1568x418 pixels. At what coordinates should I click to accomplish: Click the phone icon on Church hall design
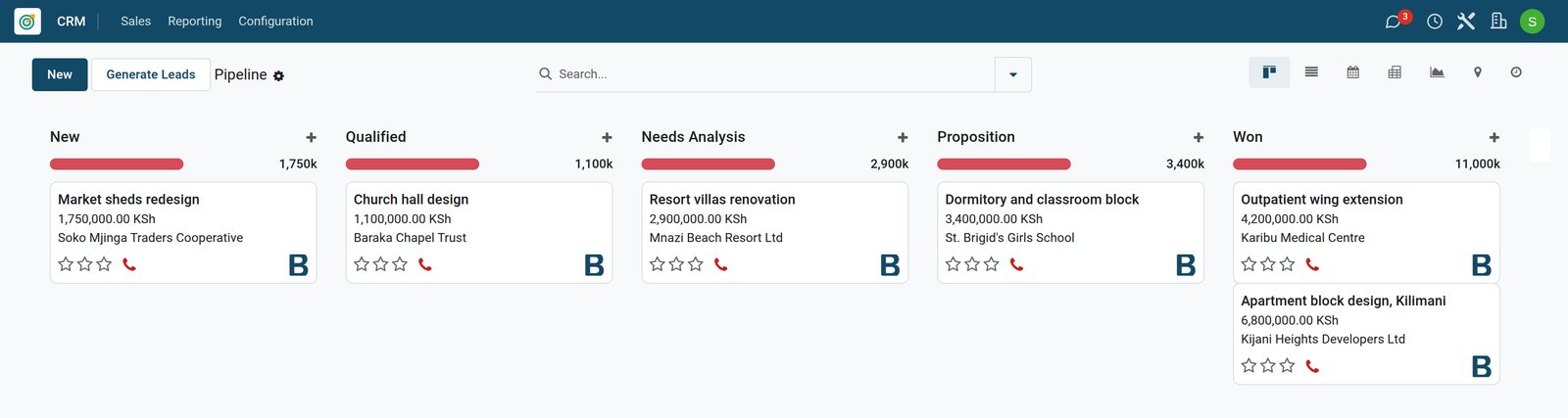pos(425,264)
